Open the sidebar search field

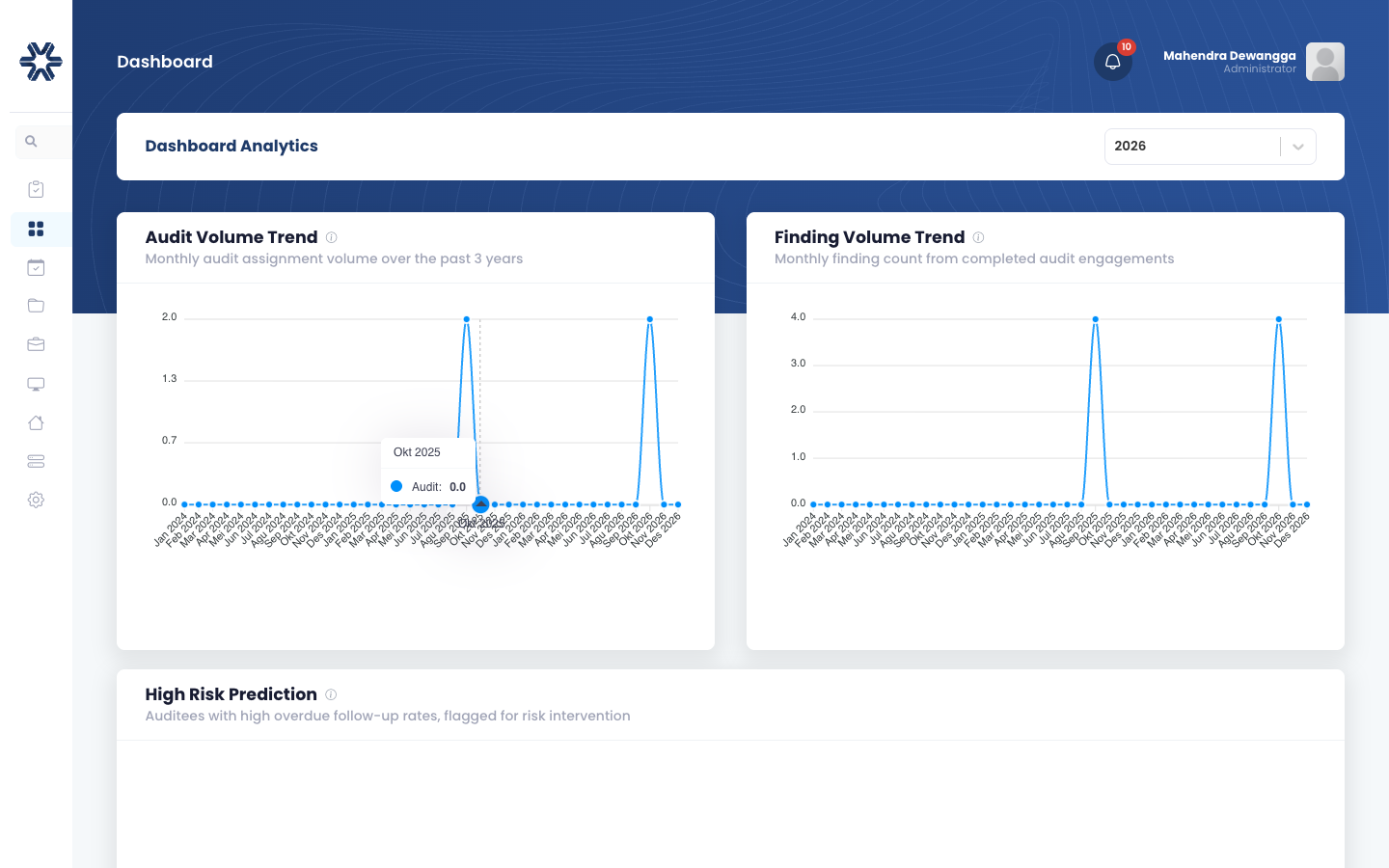click(43, 142)
